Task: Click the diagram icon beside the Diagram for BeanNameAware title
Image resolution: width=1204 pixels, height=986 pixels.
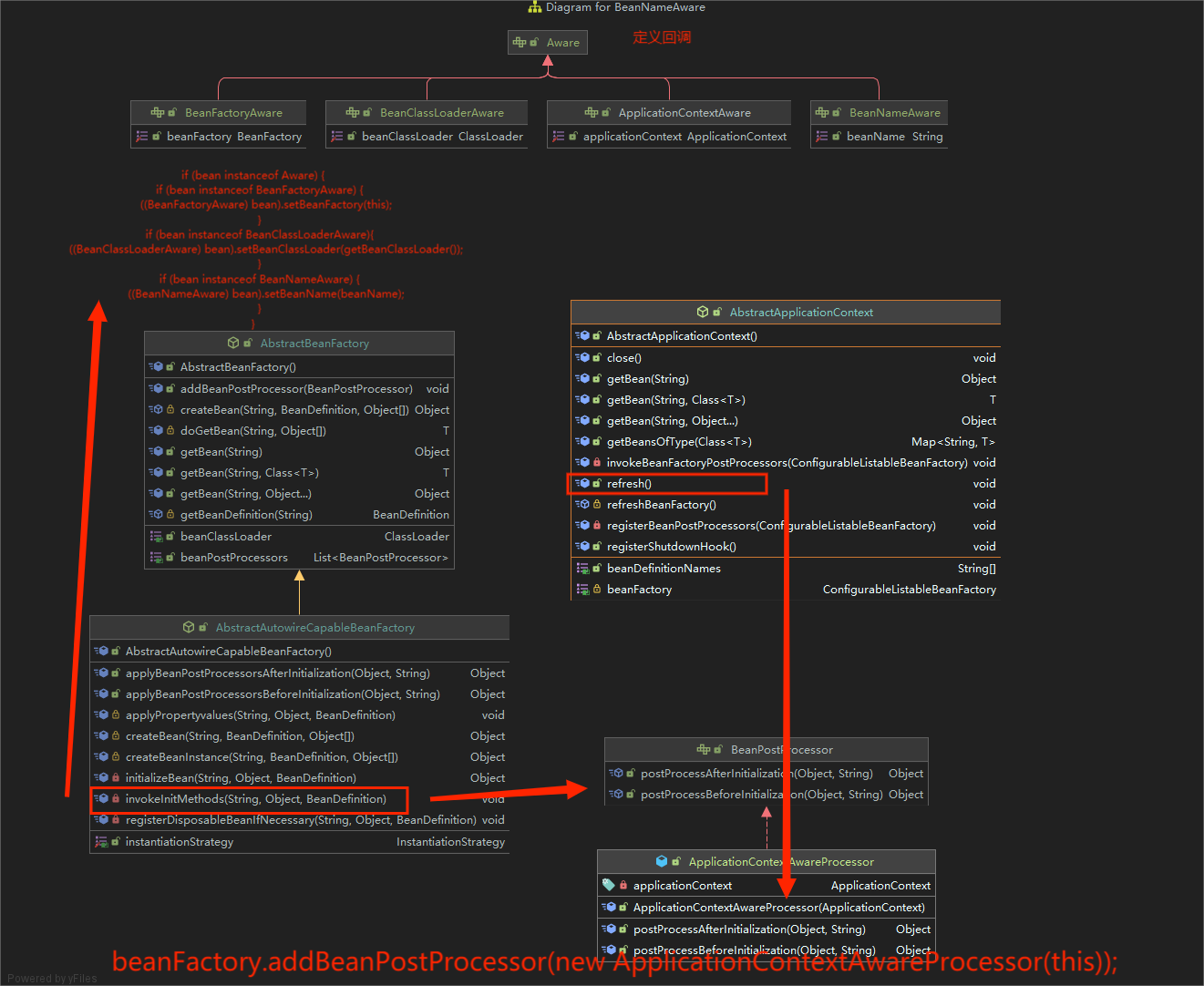Action: click(535, 7)
